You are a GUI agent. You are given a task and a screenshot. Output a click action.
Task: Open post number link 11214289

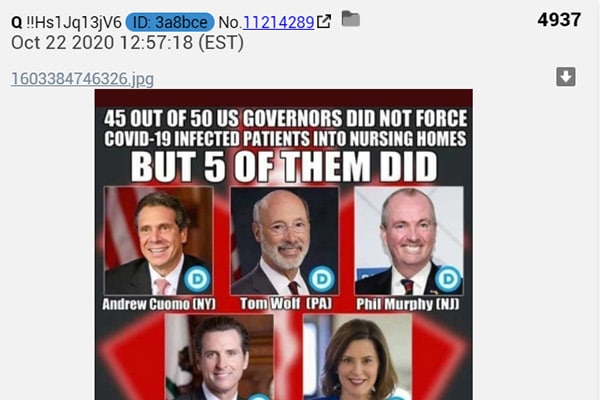[x=279, y=23]
